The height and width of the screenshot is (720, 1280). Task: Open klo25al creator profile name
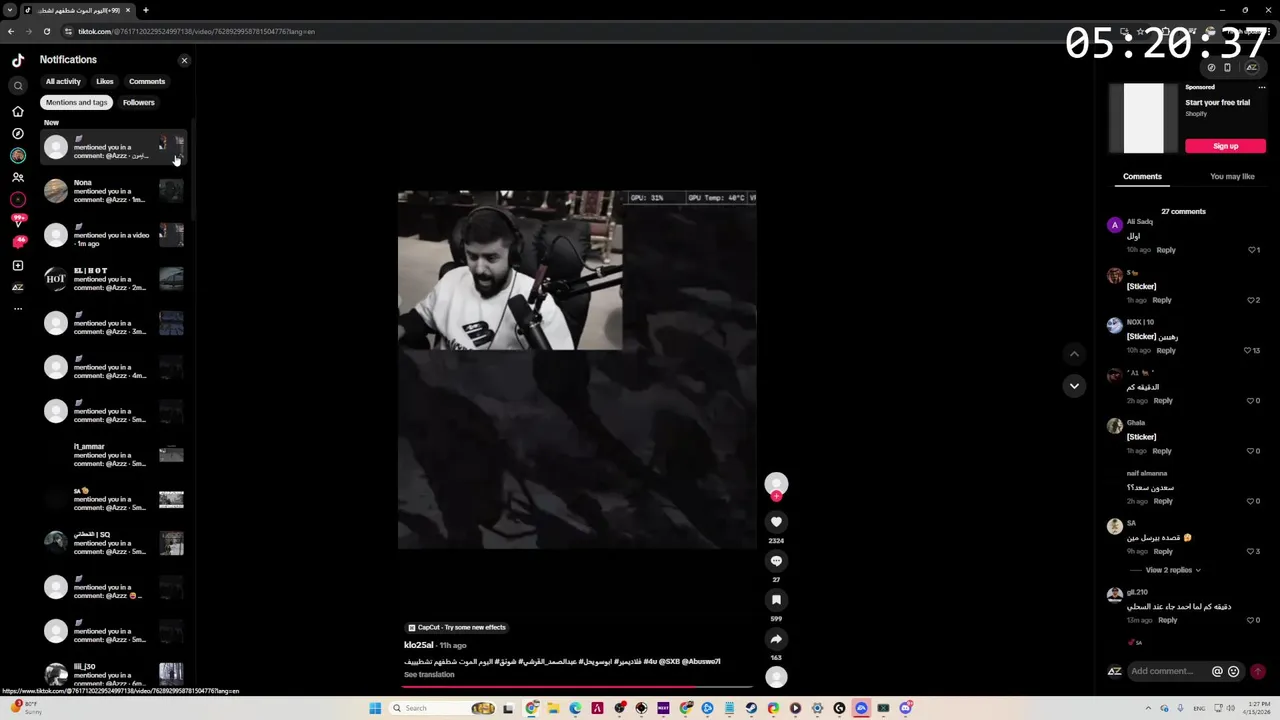coord(419,645)
